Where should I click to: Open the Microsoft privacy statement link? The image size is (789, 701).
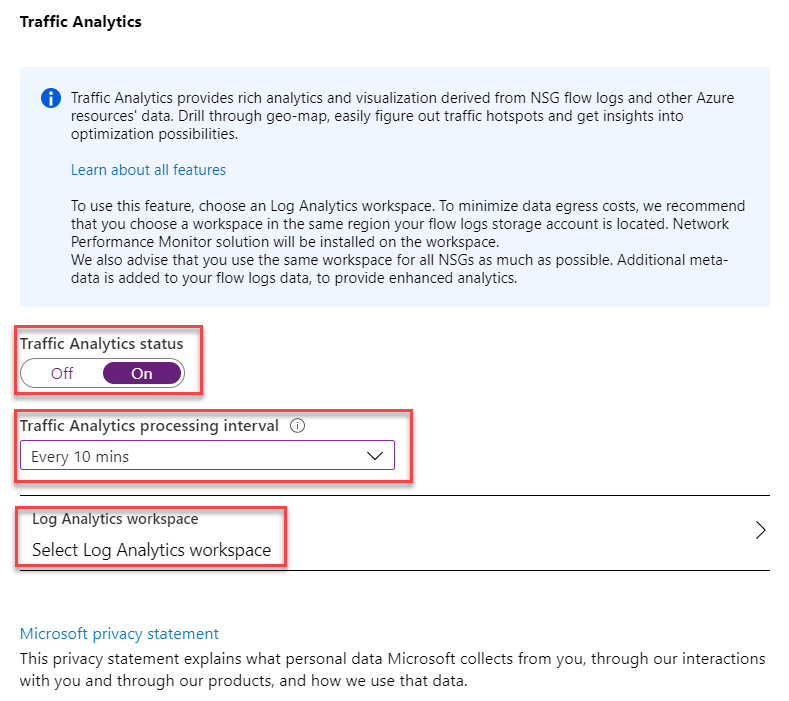(119, 634)
